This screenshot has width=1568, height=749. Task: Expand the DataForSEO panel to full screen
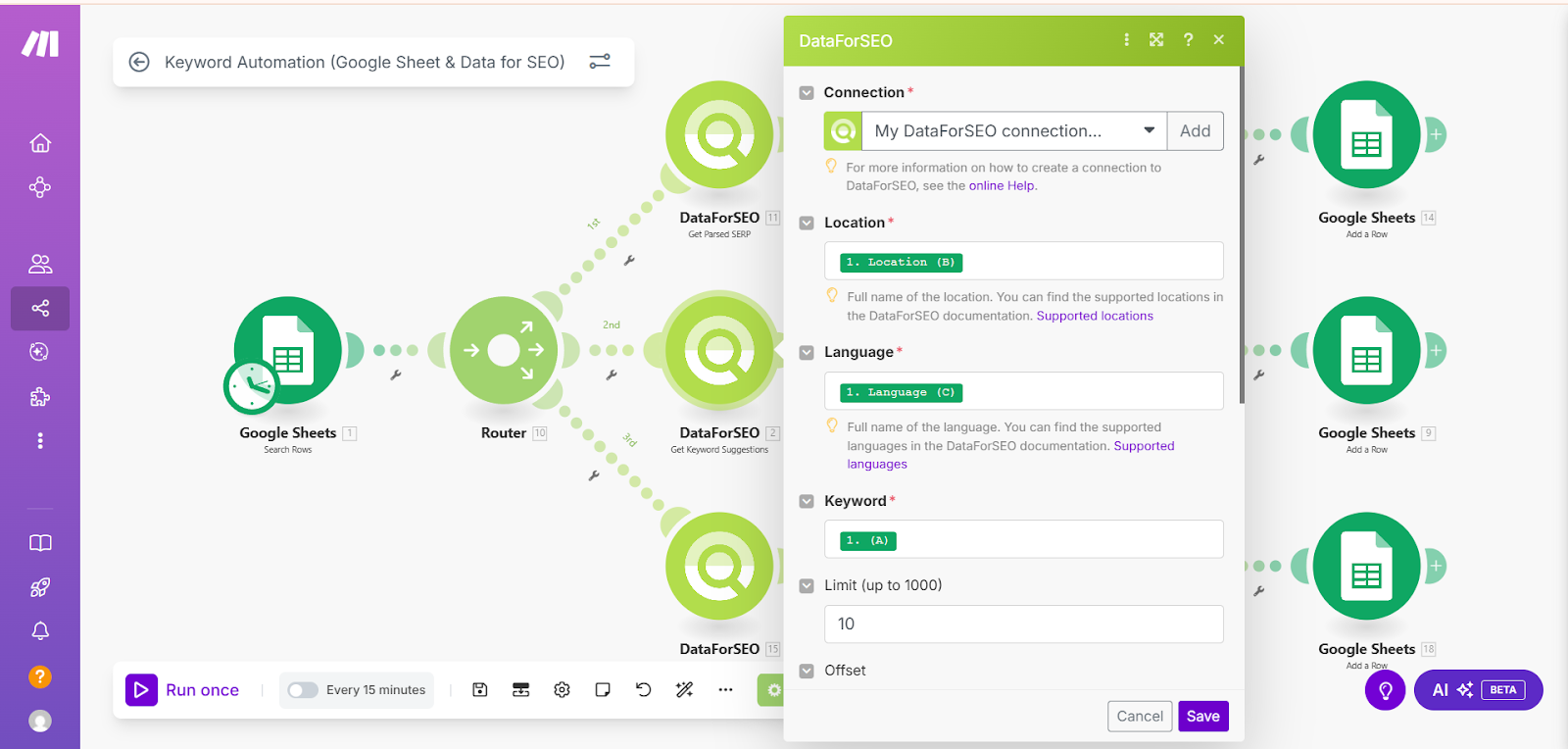pos(1156,39)
